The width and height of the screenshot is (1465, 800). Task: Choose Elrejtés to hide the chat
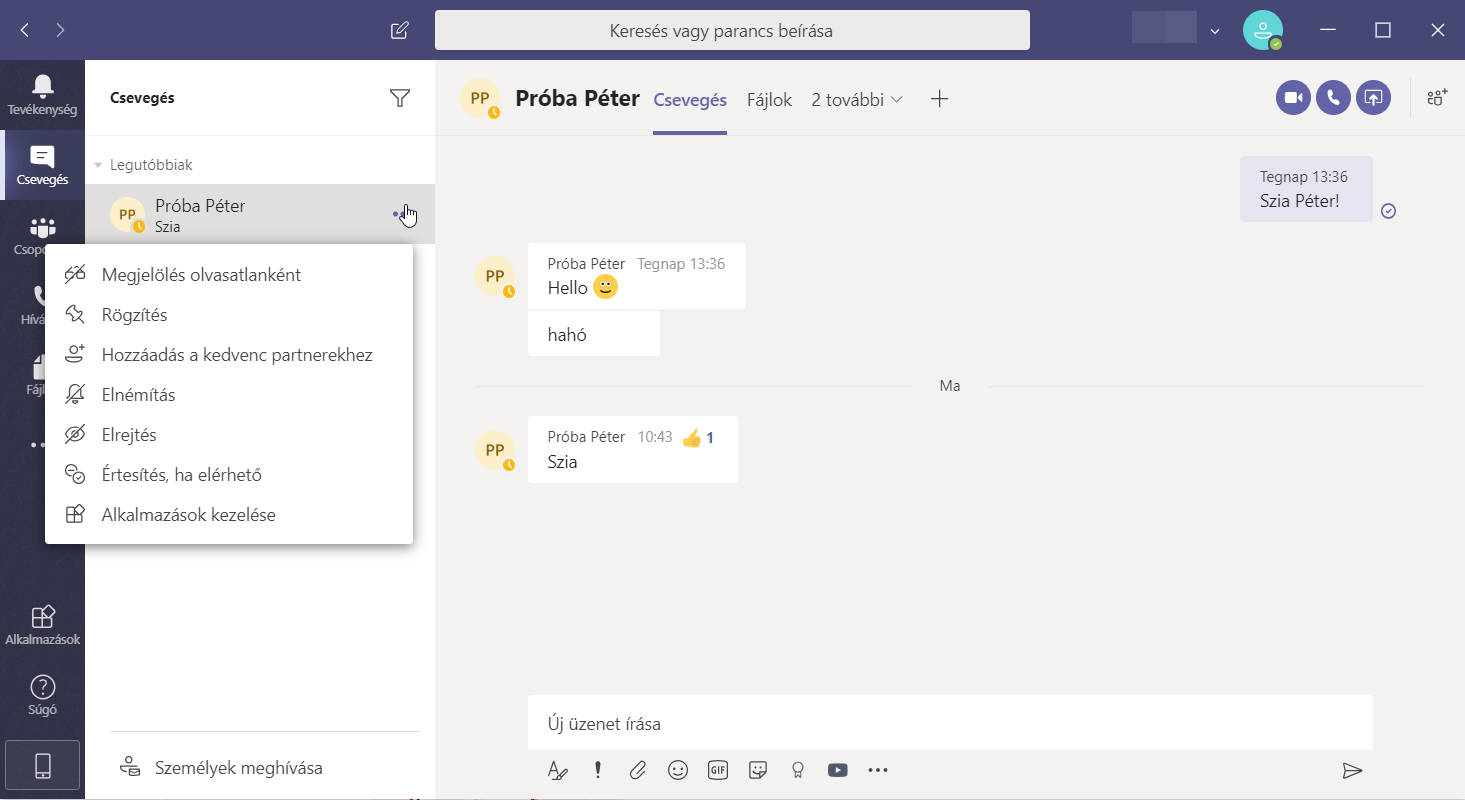click(x=129, y=435)
